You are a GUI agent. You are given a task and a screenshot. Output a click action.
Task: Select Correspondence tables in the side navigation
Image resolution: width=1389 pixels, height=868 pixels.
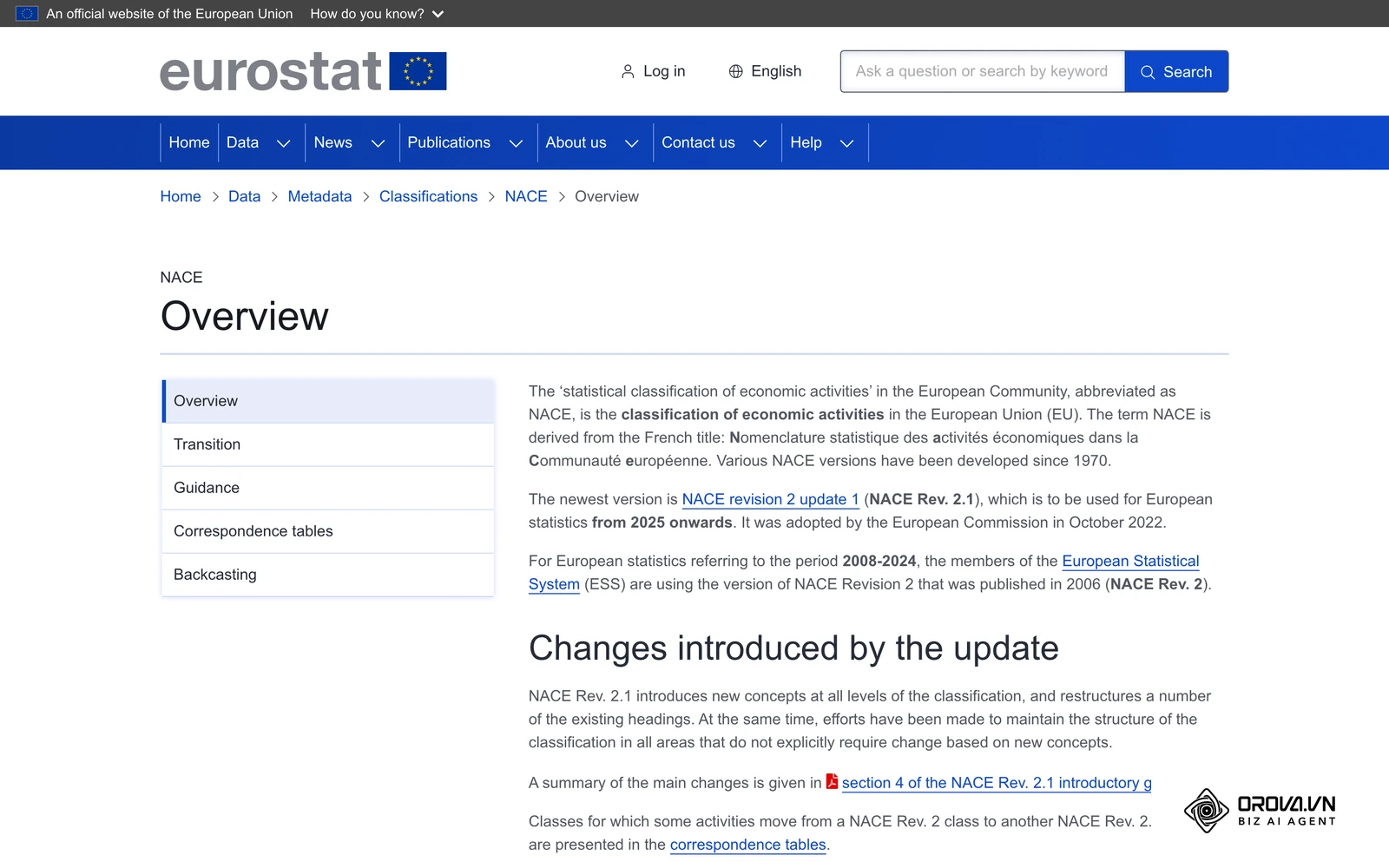(x=328, y=531)
